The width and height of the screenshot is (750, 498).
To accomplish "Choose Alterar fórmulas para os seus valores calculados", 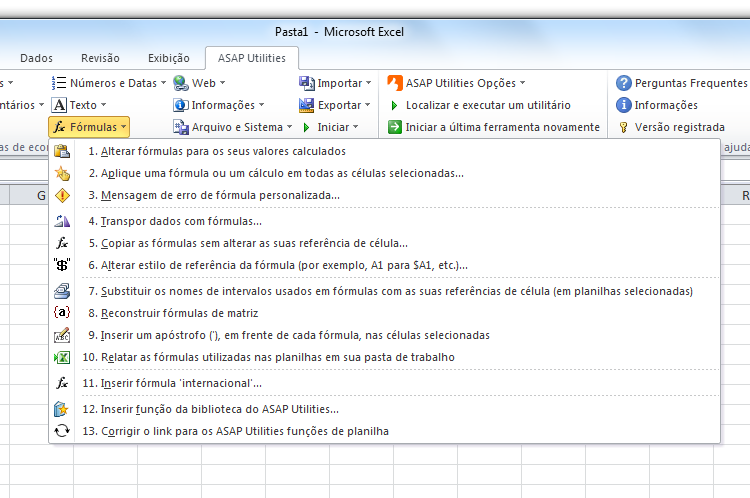I will (385, 151).
